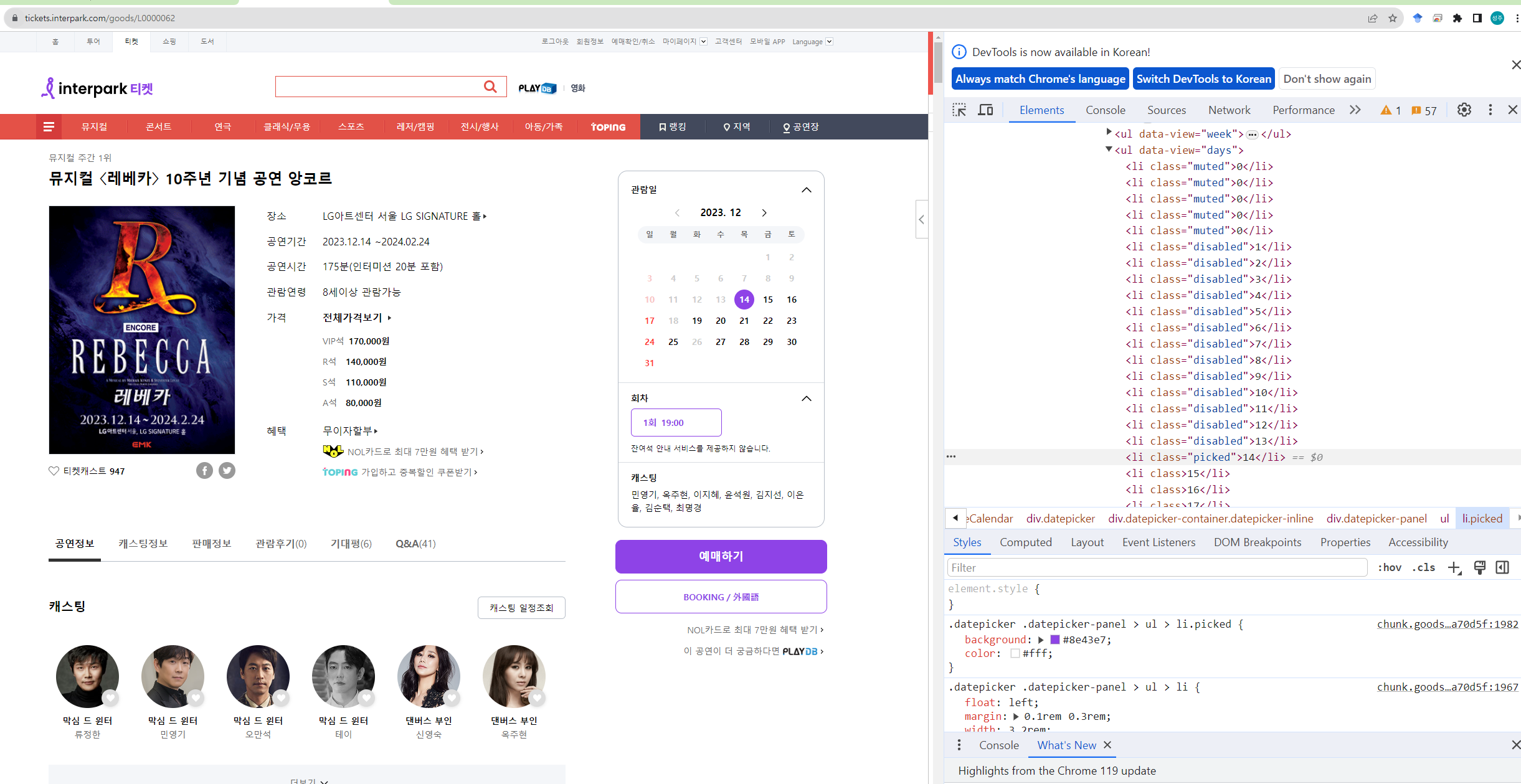Select date 15 in the calendar
The height and width of the screenshot is (784, 1521).
coord(767,300)
